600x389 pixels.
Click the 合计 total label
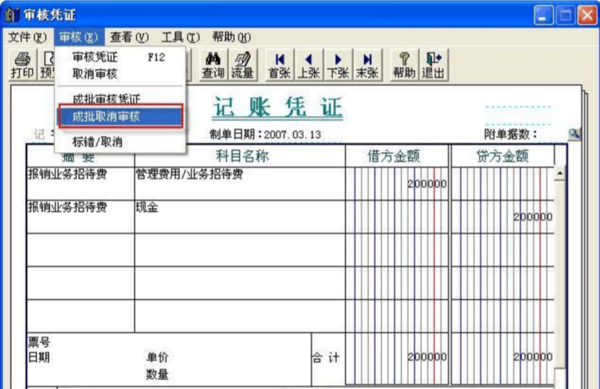point(326,358)
